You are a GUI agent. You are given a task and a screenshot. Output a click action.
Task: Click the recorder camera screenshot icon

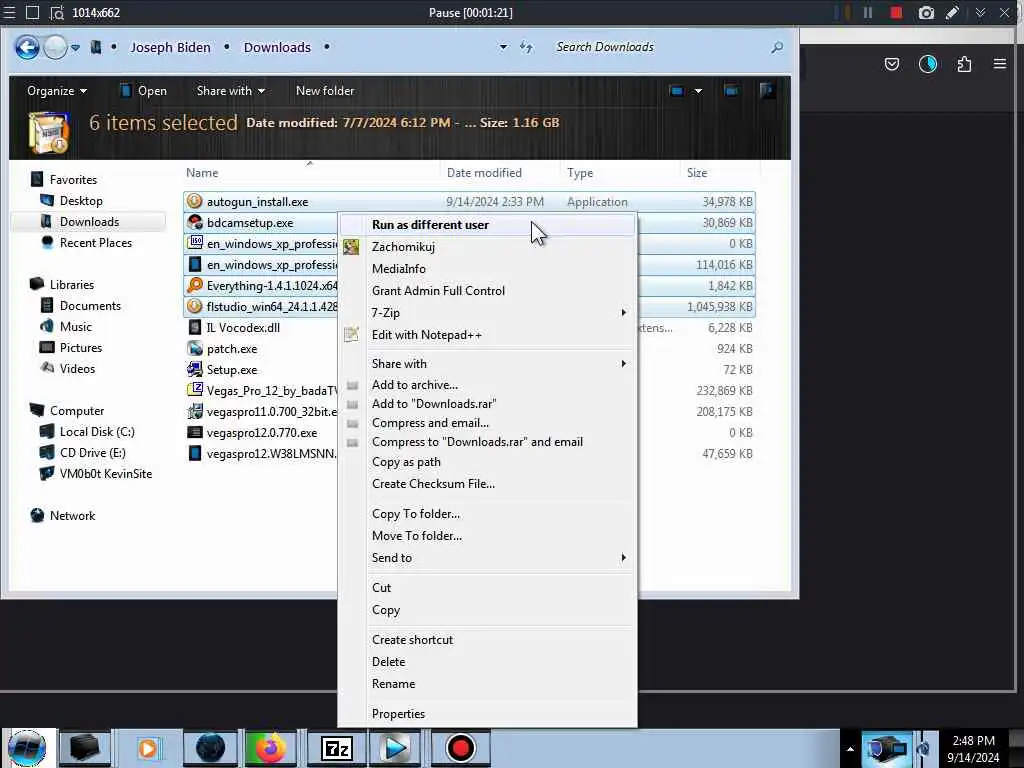[x=925, y=12]
